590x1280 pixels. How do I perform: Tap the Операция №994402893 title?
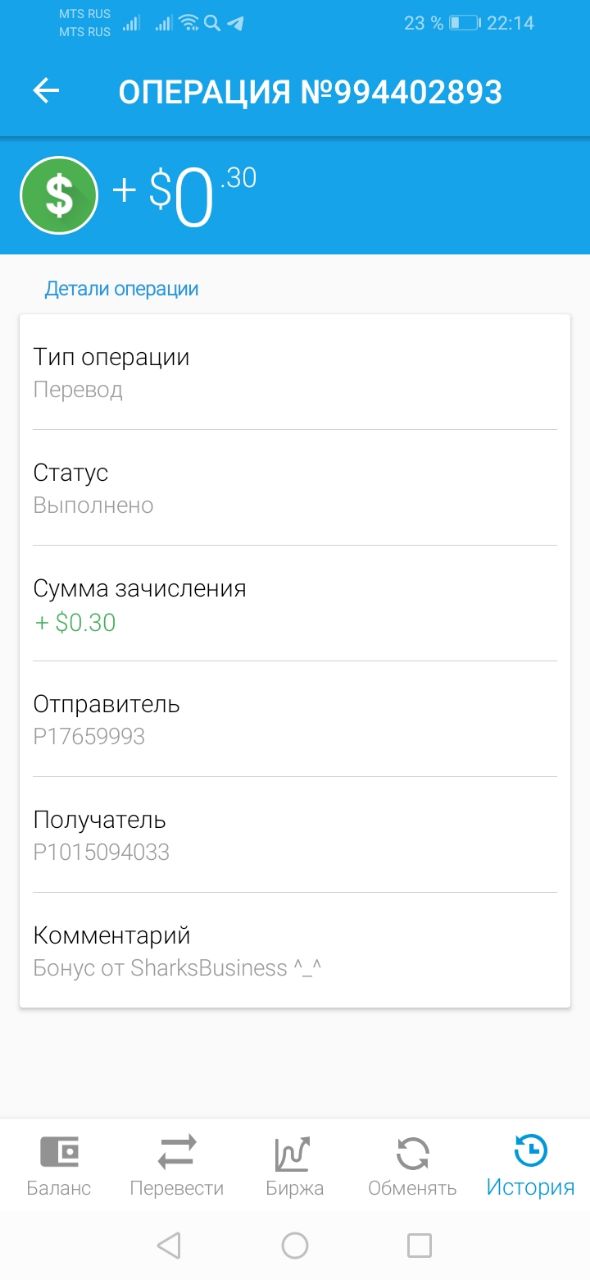click(310, 92)
